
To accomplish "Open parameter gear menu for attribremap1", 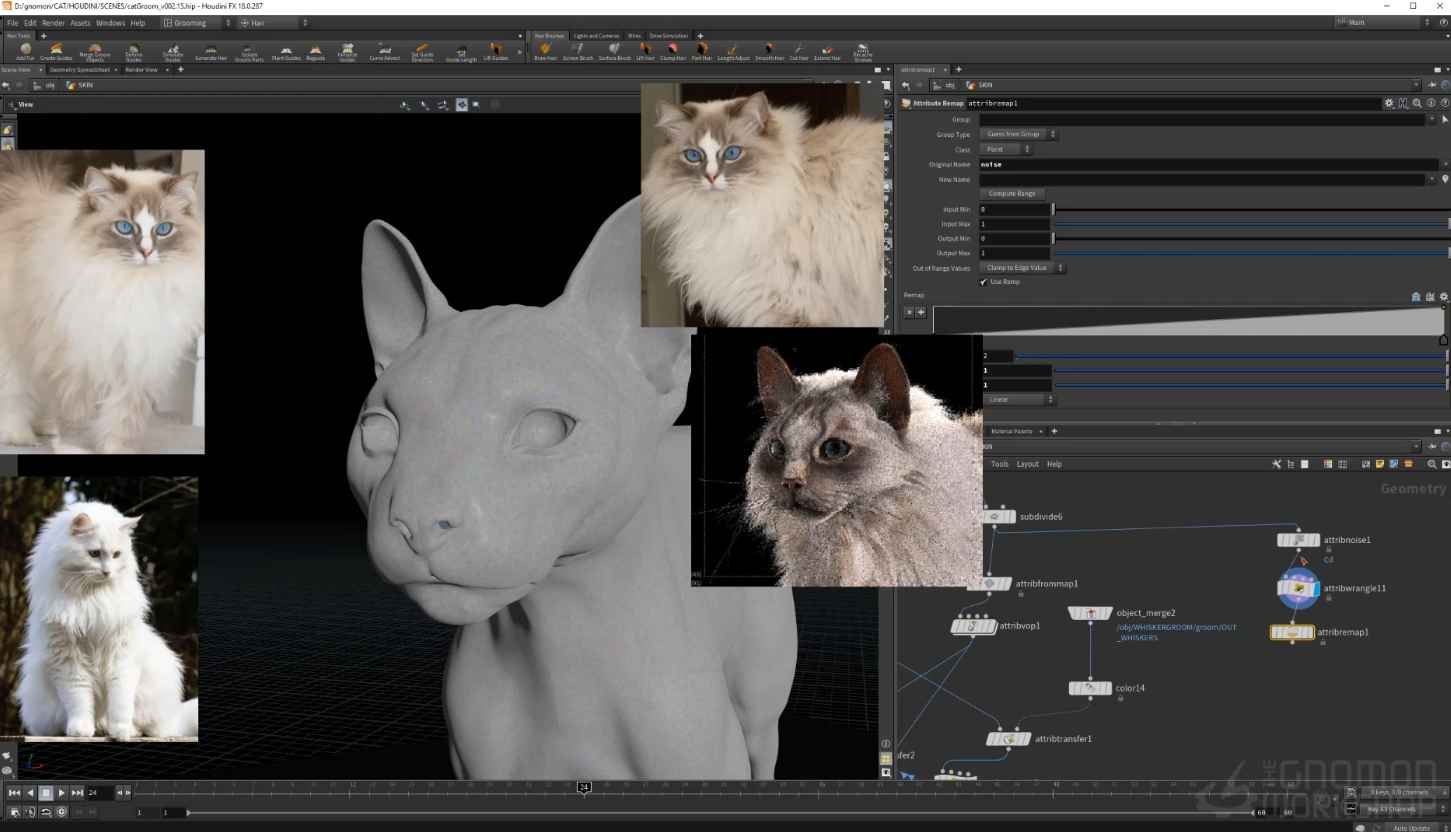I will [1388, 103].
